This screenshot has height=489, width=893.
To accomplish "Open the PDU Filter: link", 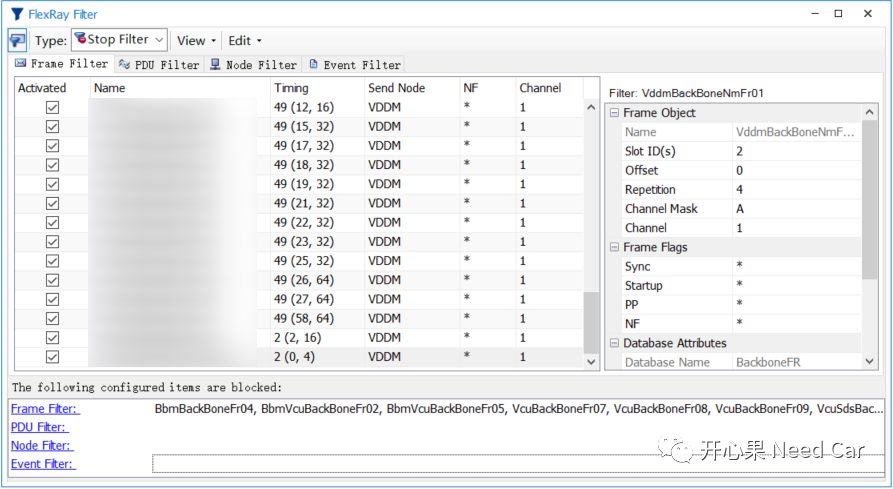I will (38, 427).
